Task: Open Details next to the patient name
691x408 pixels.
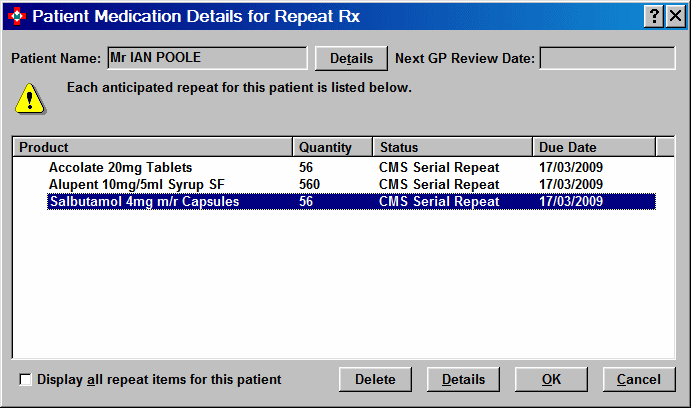Action: 351,58
